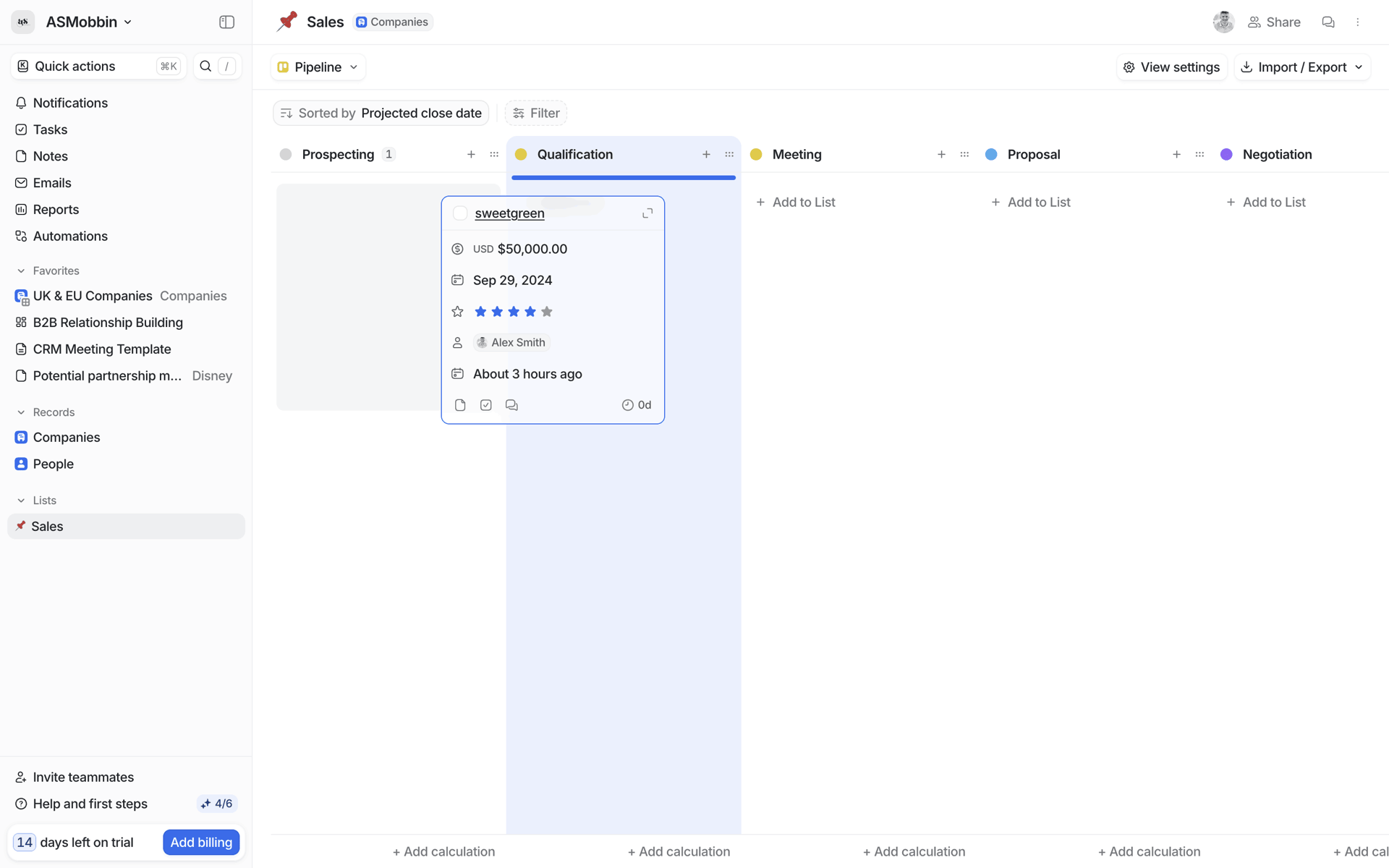The width and height of the screenshot is (1389, 868).
Task: Click the 4/6 progress badge
Action: click(217, 804)
